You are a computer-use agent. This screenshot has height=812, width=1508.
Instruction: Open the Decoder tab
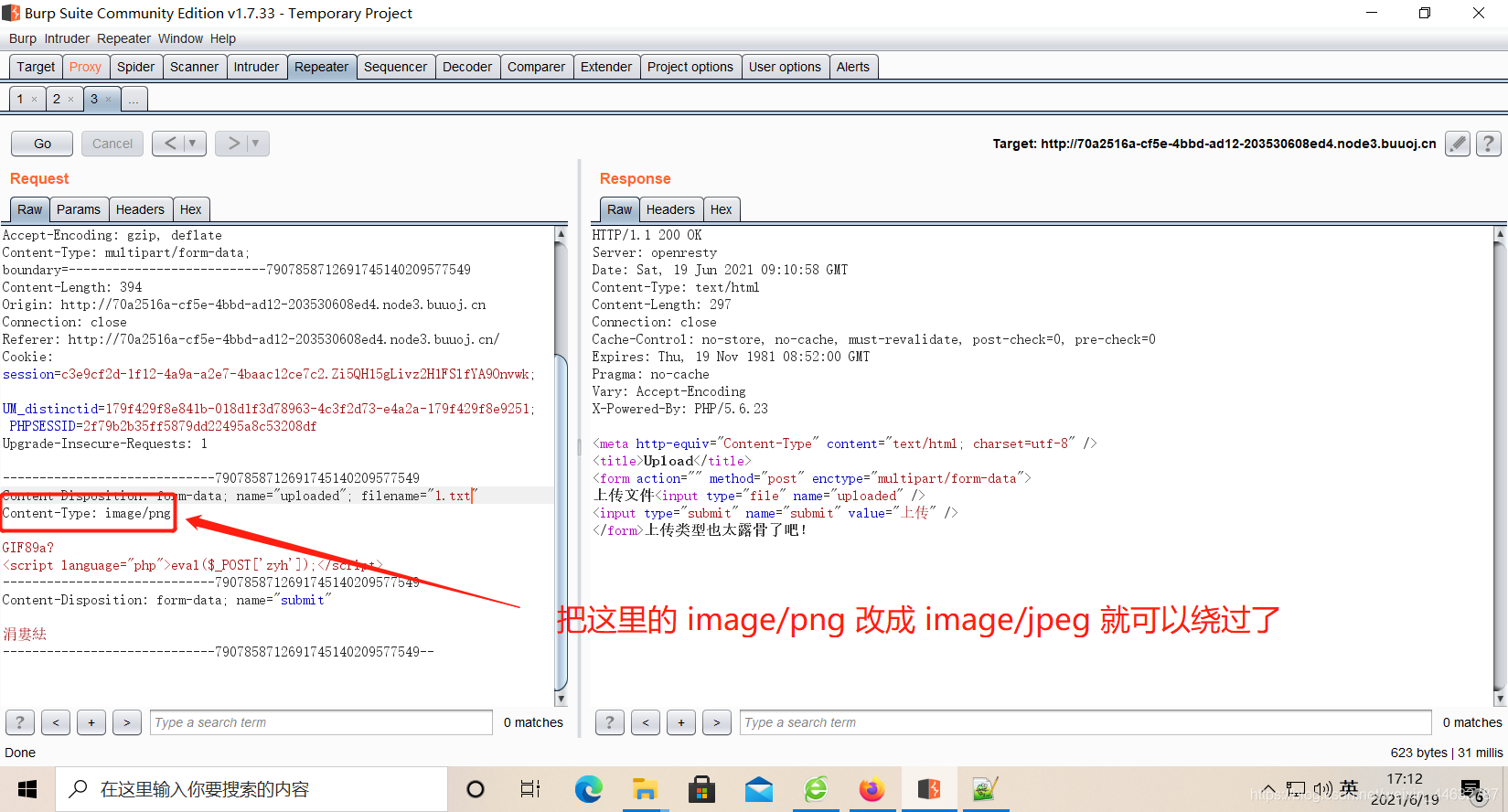click(467, 67)
